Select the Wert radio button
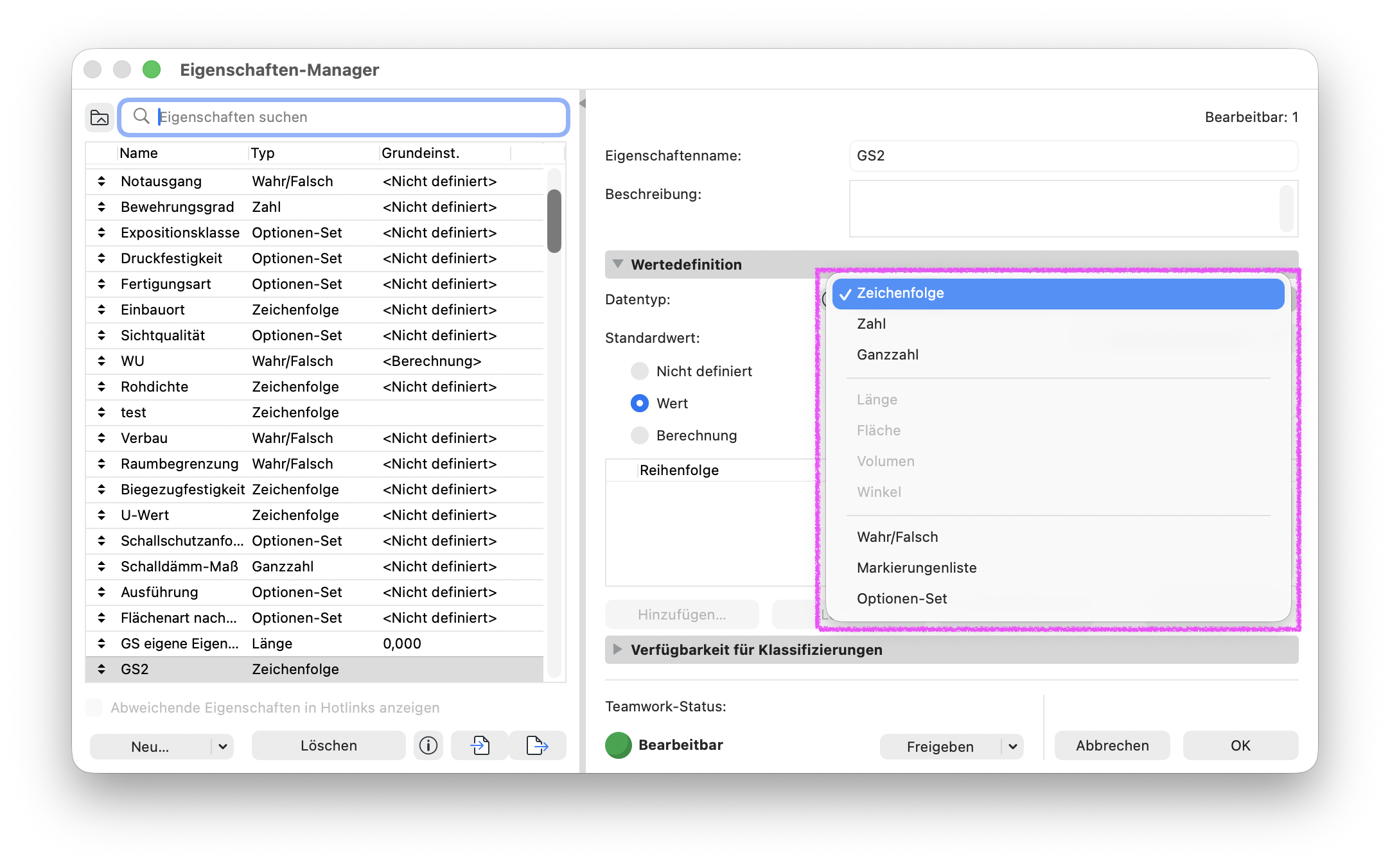1390x868 pixels. click(x=640, y=403)
